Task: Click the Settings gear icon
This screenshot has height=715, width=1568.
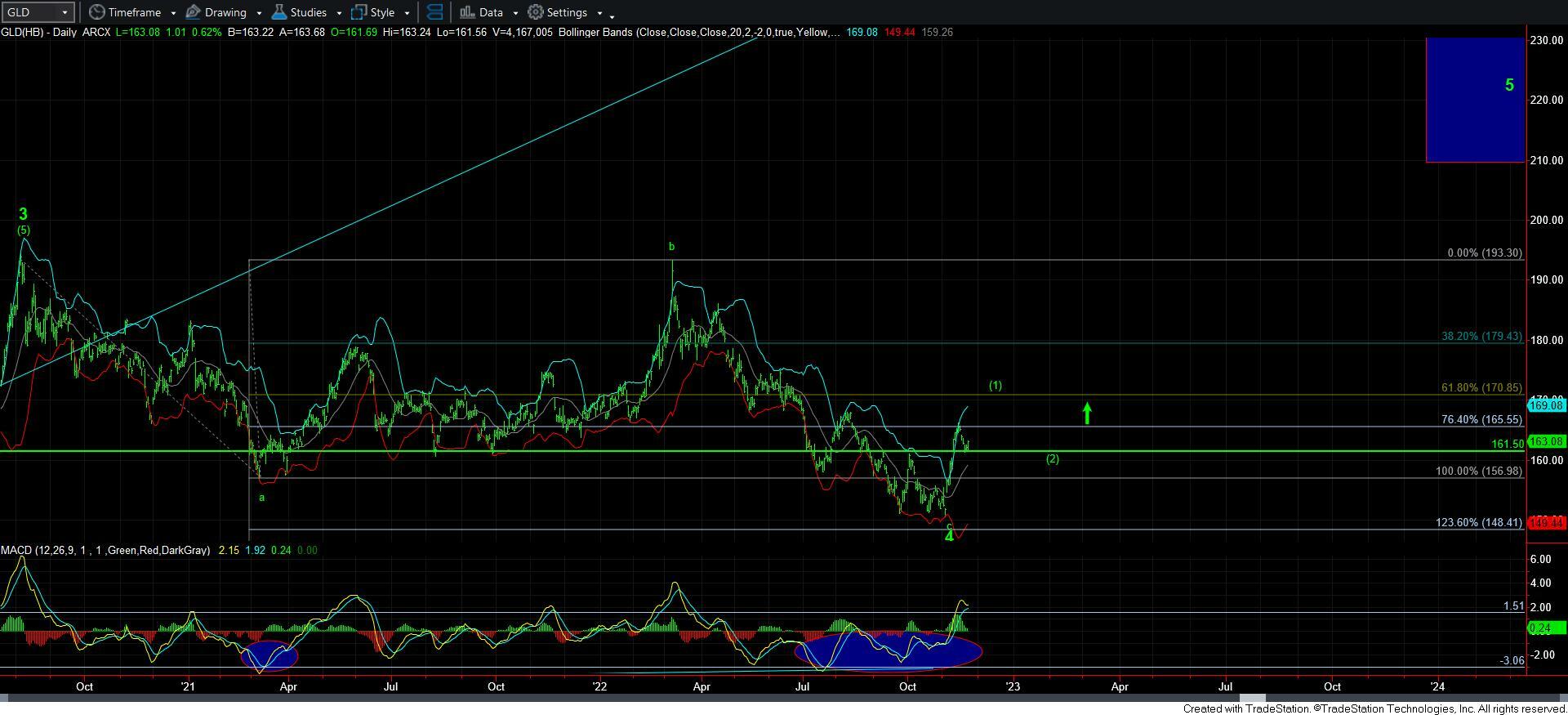Action: tap(536, 12)
